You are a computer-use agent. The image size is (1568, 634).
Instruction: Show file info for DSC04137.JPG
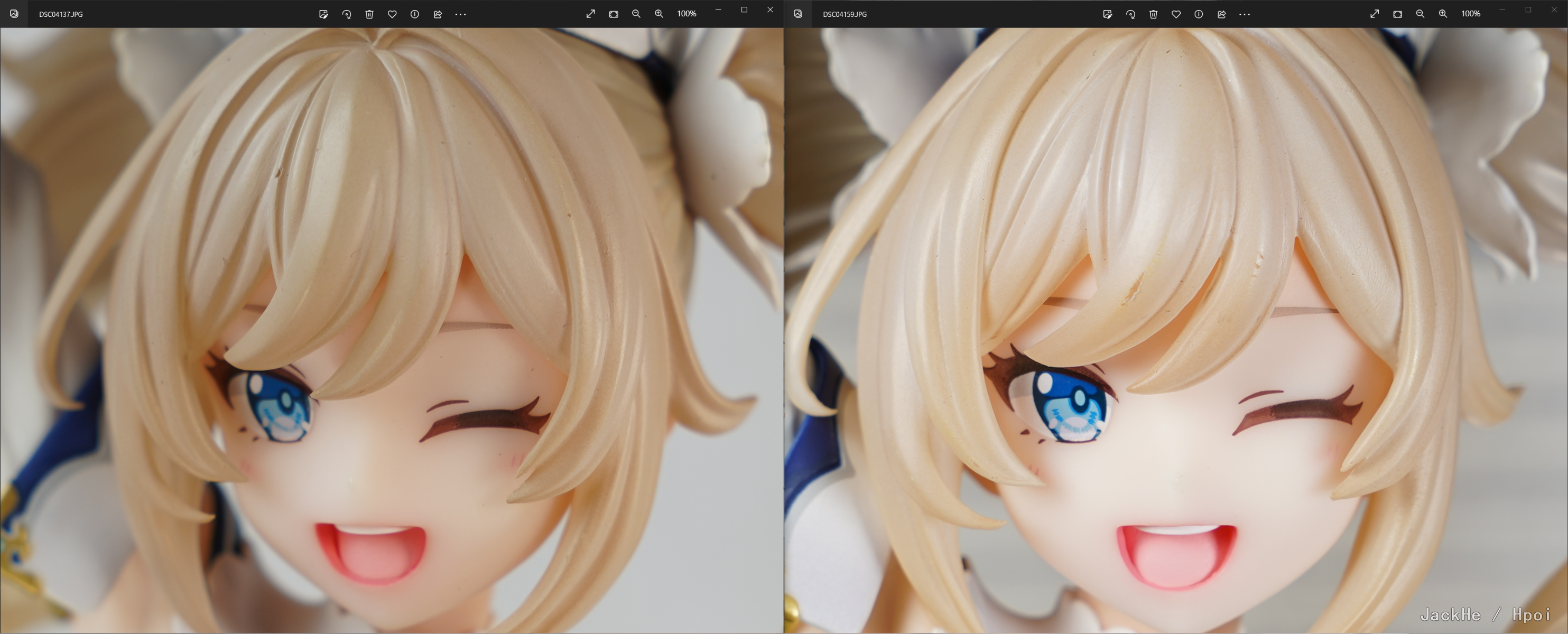tap(414, 14)
